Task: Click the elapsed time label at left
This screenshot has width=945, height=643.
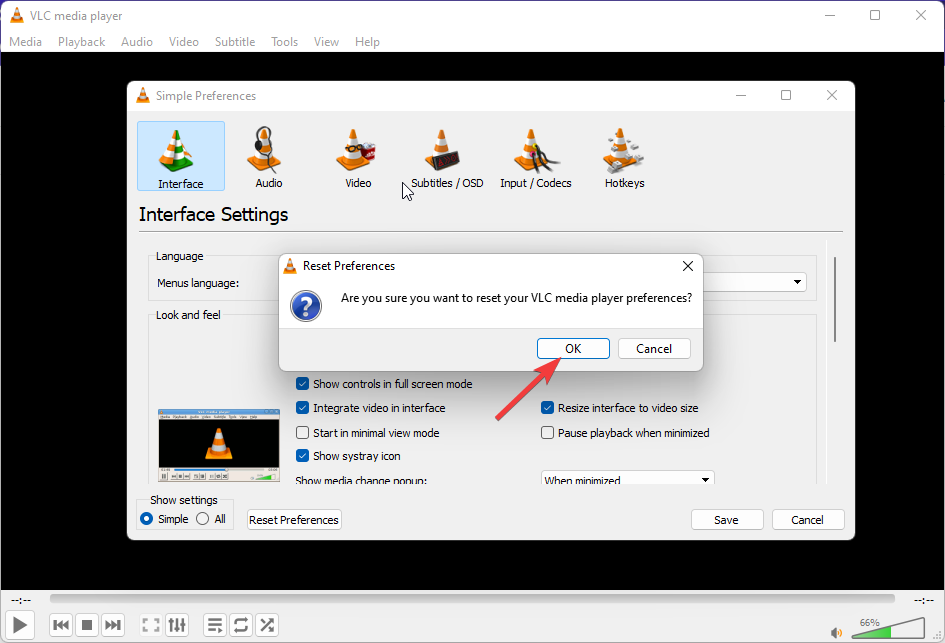Action: click(x=21, y=600)
